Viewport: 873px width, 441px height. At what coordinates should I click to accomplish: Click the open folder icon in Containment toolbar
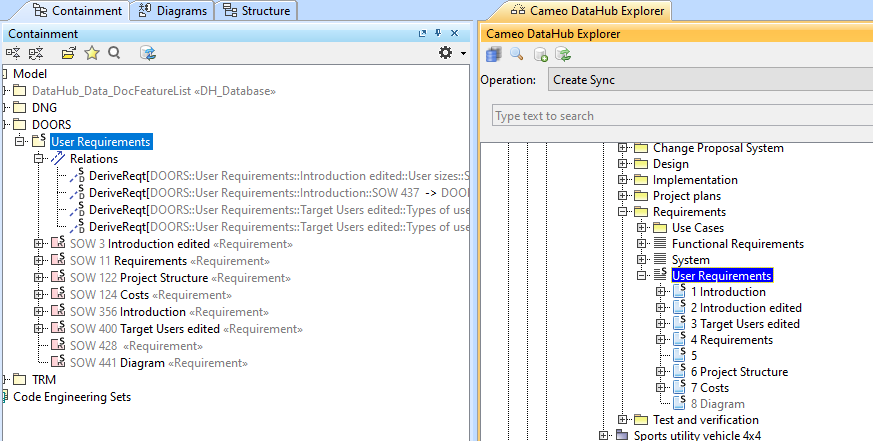click(x=69, y=53)
